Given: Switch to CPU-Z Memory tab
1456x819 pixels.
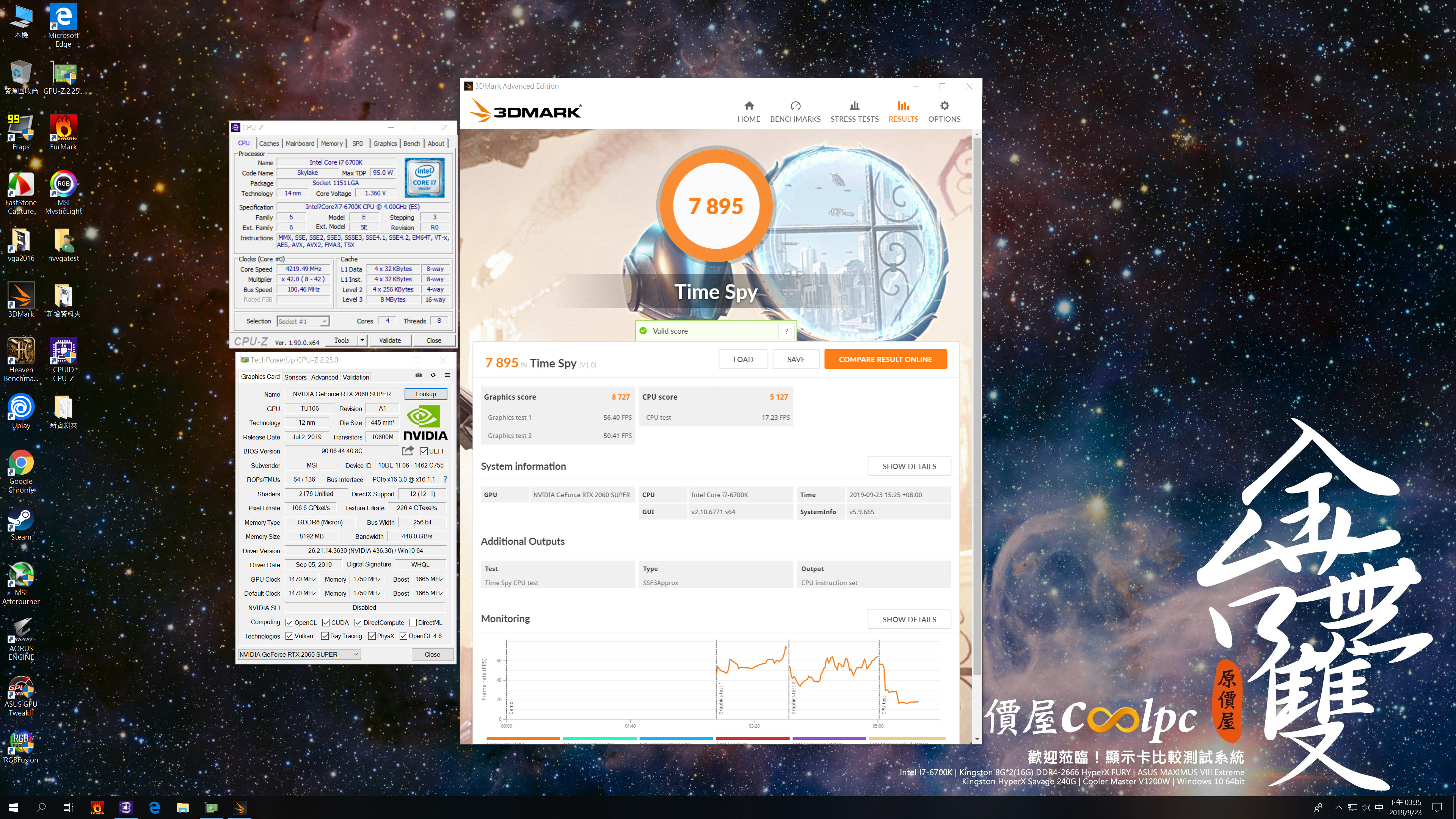Looking at the screenshot, I should (x=332, y=144).
